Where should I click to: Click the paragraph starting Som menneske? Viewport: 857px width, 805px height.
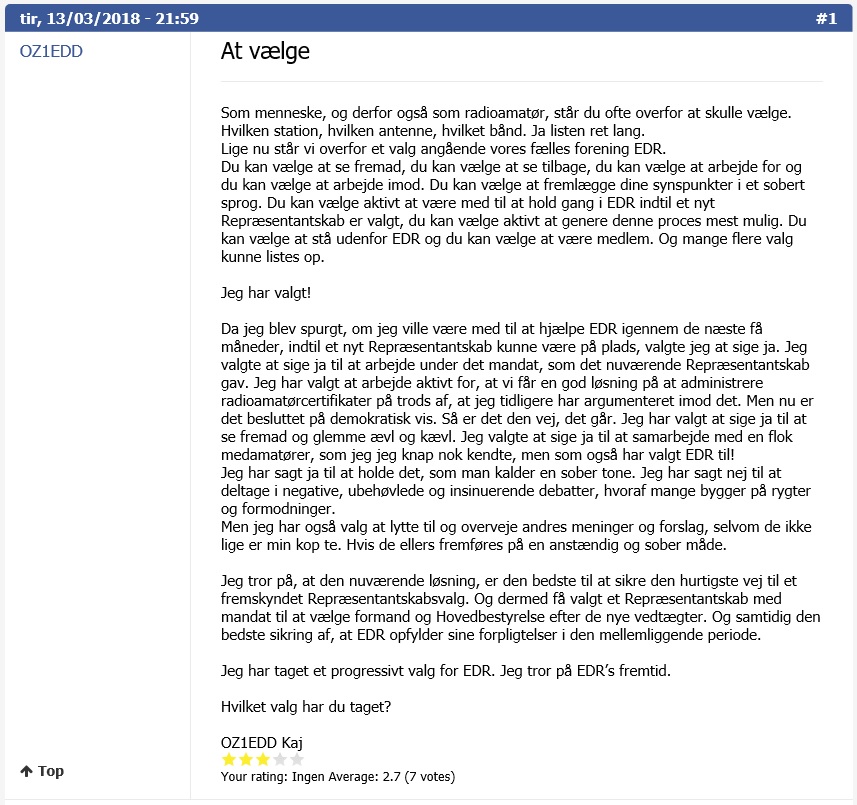pos(514,185)
